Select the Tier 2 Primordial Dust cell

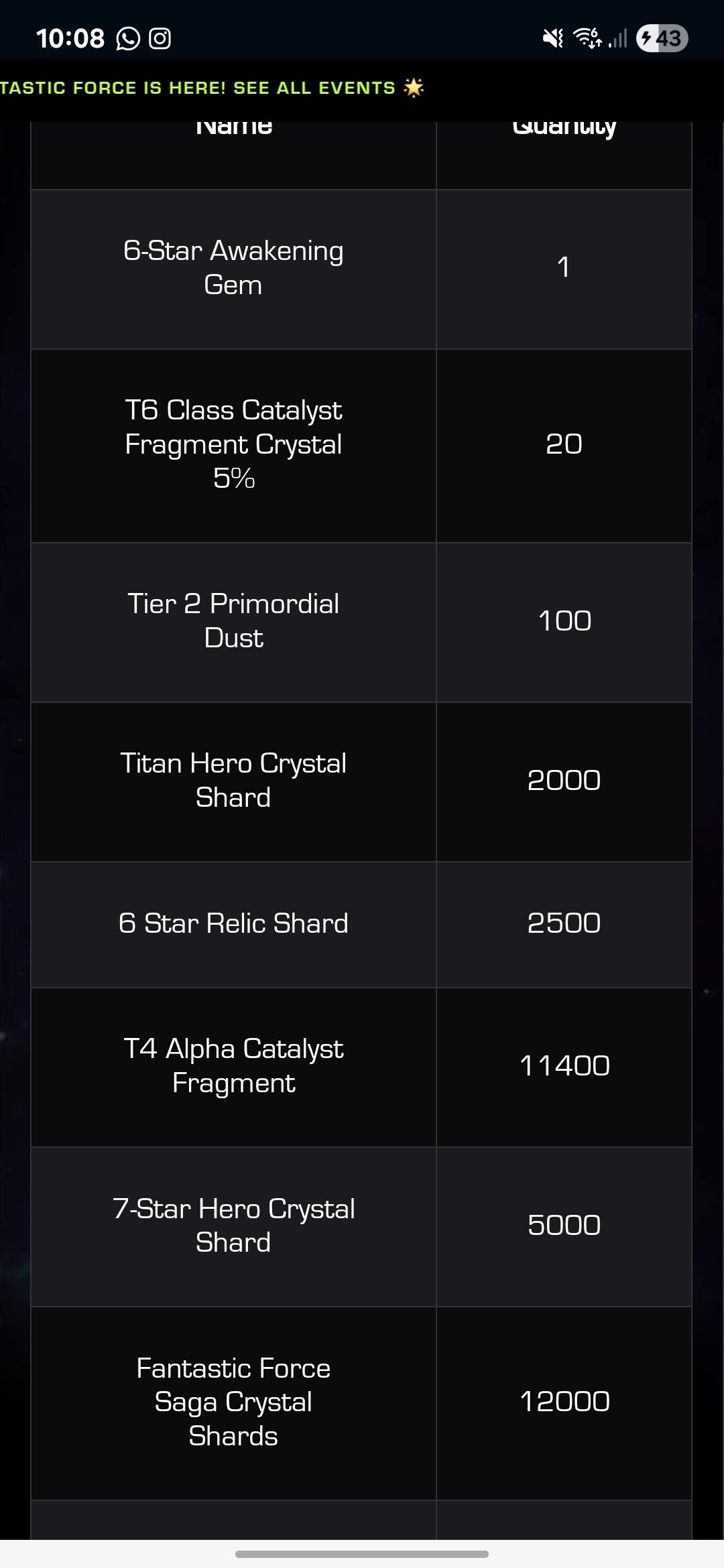tap(233, 623)
